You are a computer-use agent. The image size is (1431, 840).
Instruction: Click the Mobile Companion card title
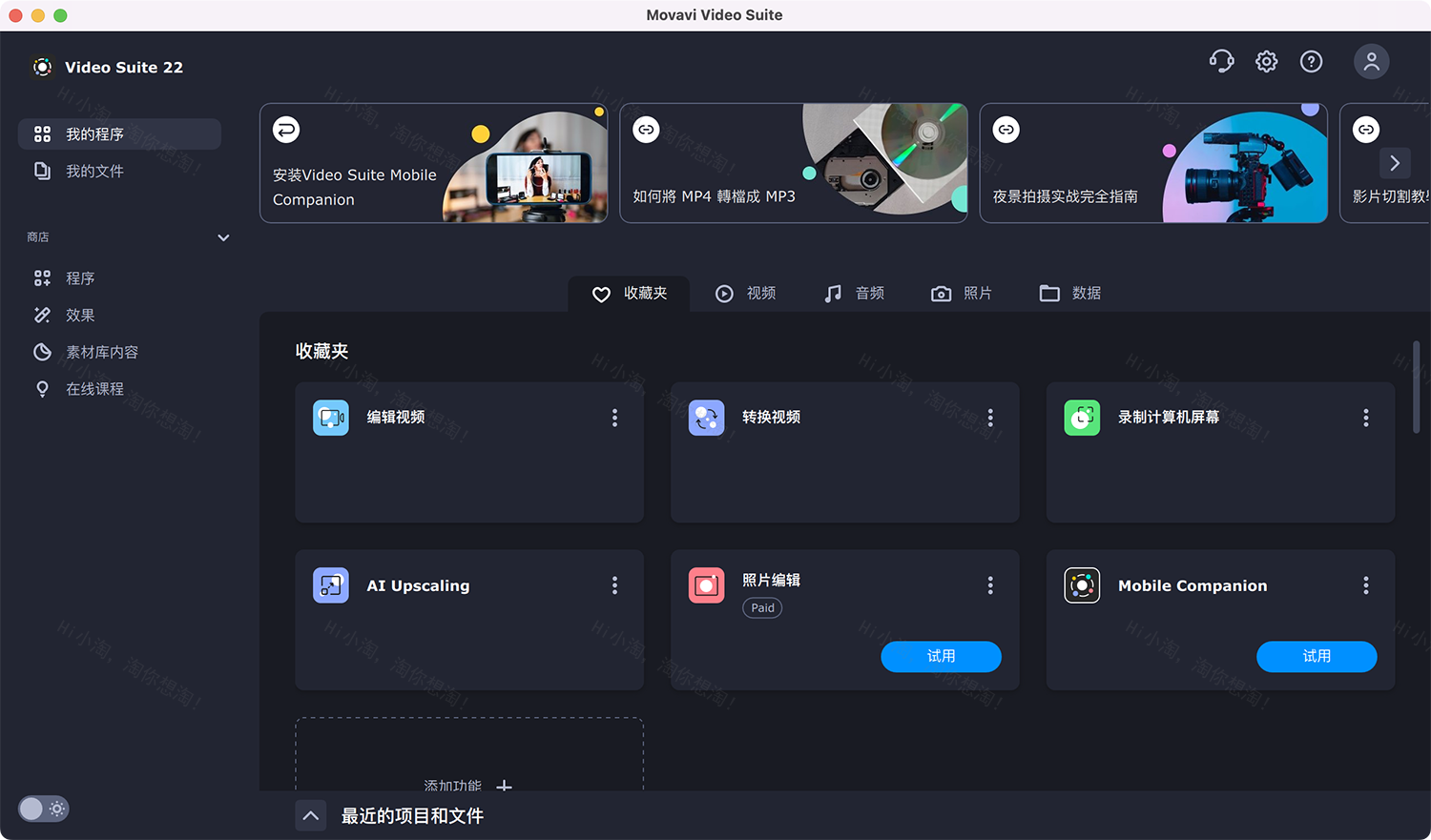pyautogui.click(x=1192, y=585)
